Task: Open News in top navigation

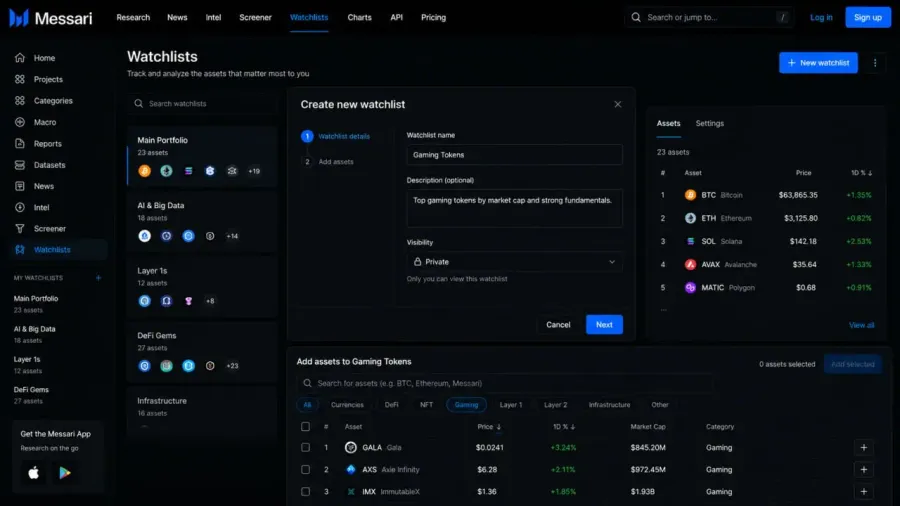Action: pos(177,17)
